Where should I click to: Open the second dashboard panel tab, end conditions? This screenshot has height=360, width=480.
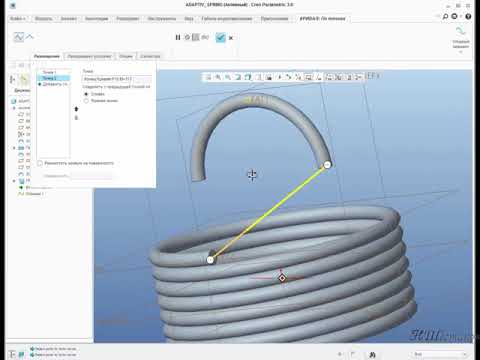pyautogui.click(x=89, y=56)
